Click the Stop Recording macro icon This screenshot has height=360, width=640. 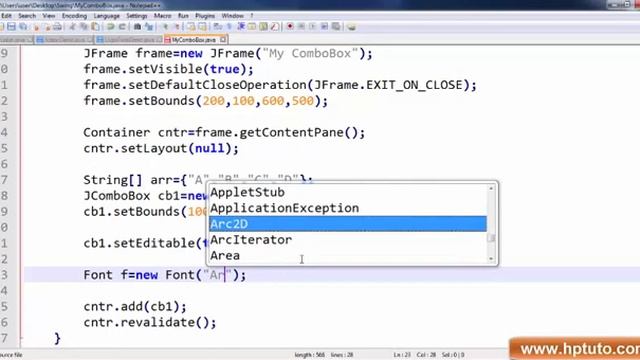click(x=301, y=27)
